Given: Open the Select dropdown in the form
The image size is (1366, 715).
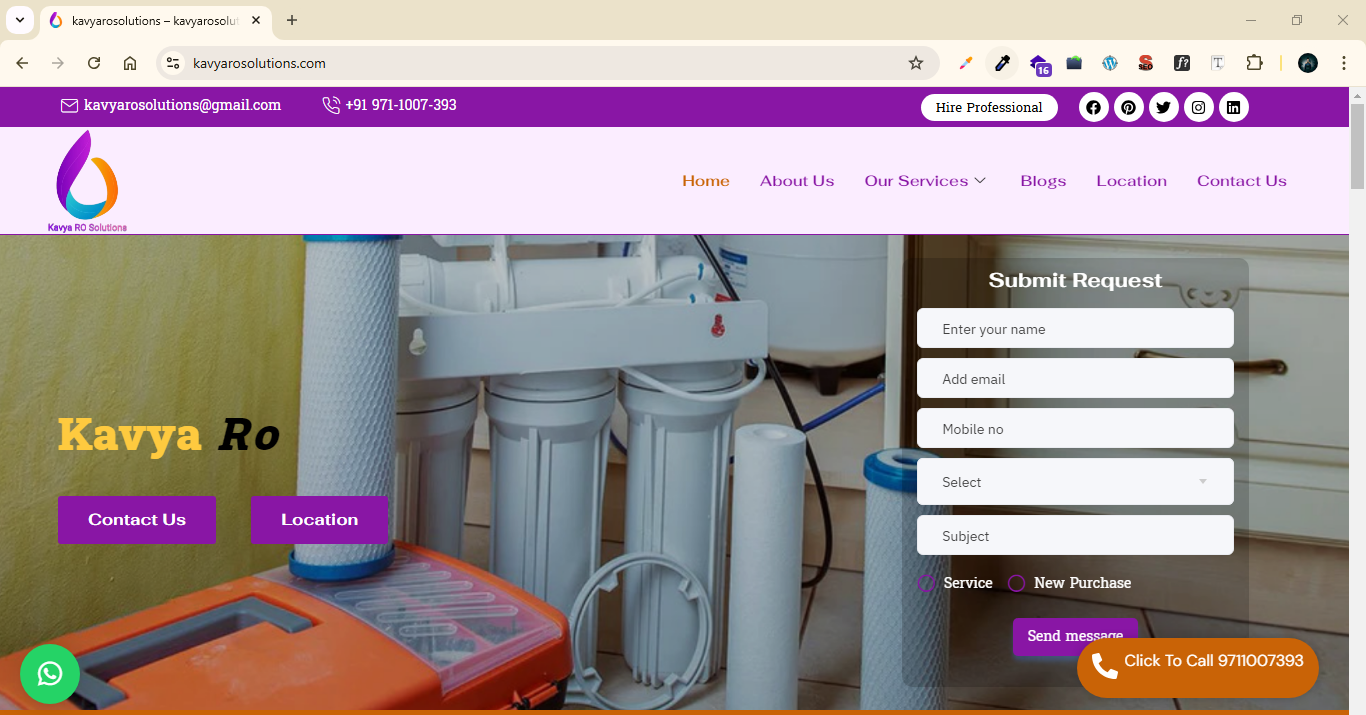Looking at the screenshot, I should (1075, 482).
